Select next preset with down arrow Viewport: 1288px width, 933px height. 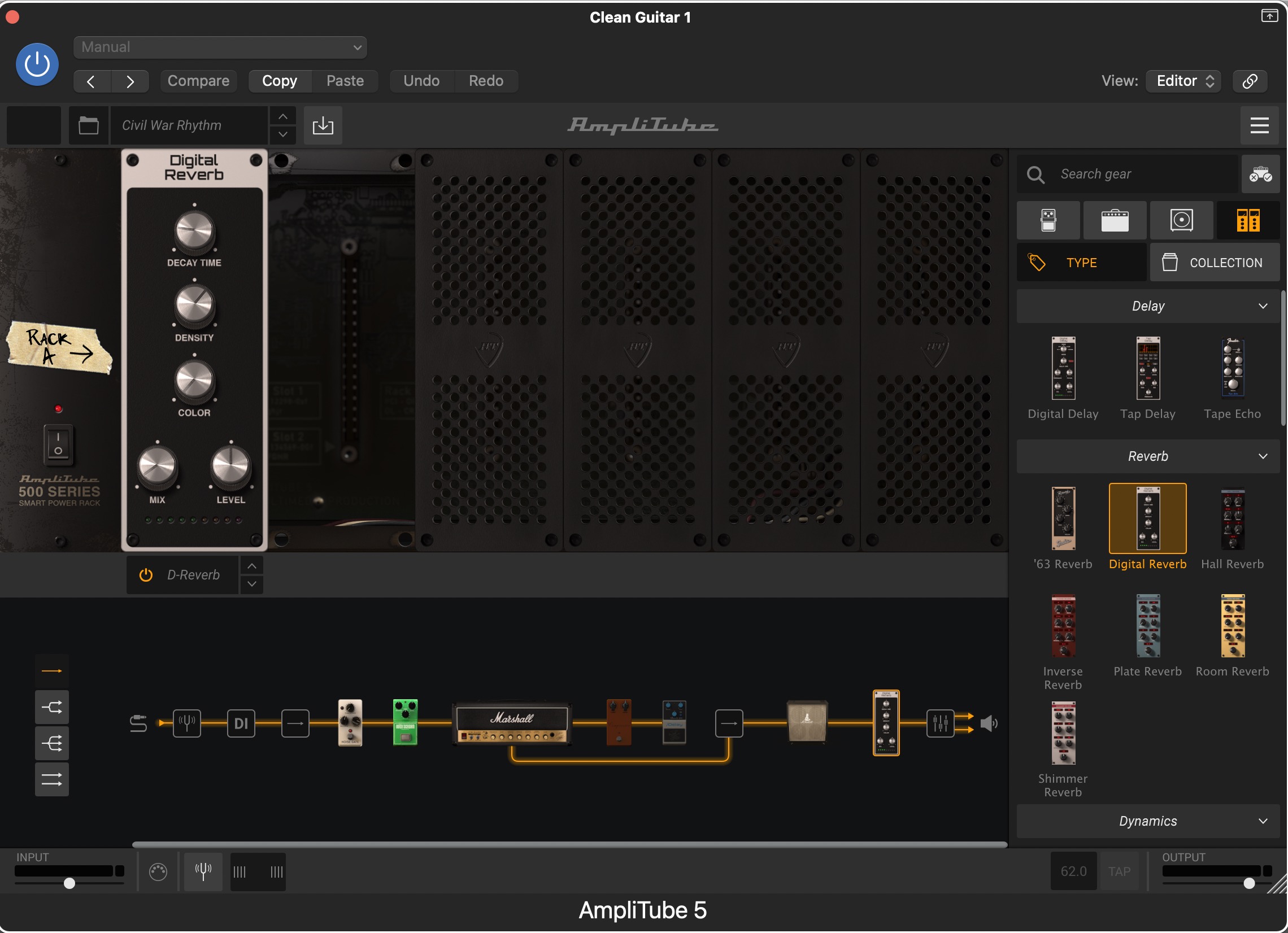coord(283,134)
